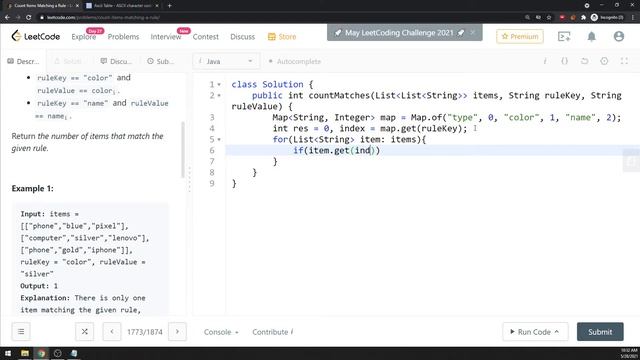Toggle the Autocomplete option
Viewport: 640px width, 360px height.
pyautogui.click(x=295, y=61)
